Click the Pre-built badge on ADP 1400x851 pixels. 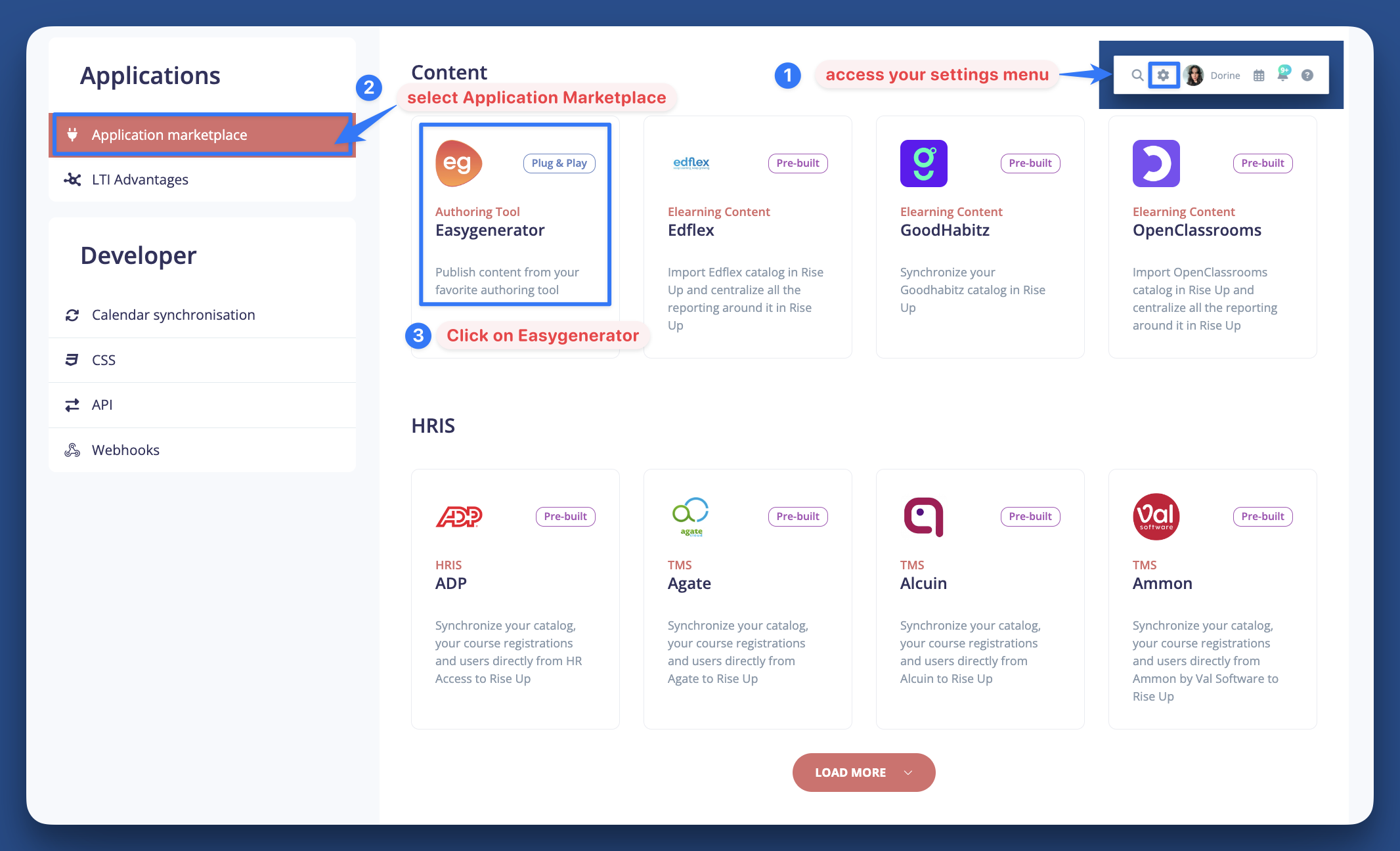pyautogui.click(x=565, y=516)
